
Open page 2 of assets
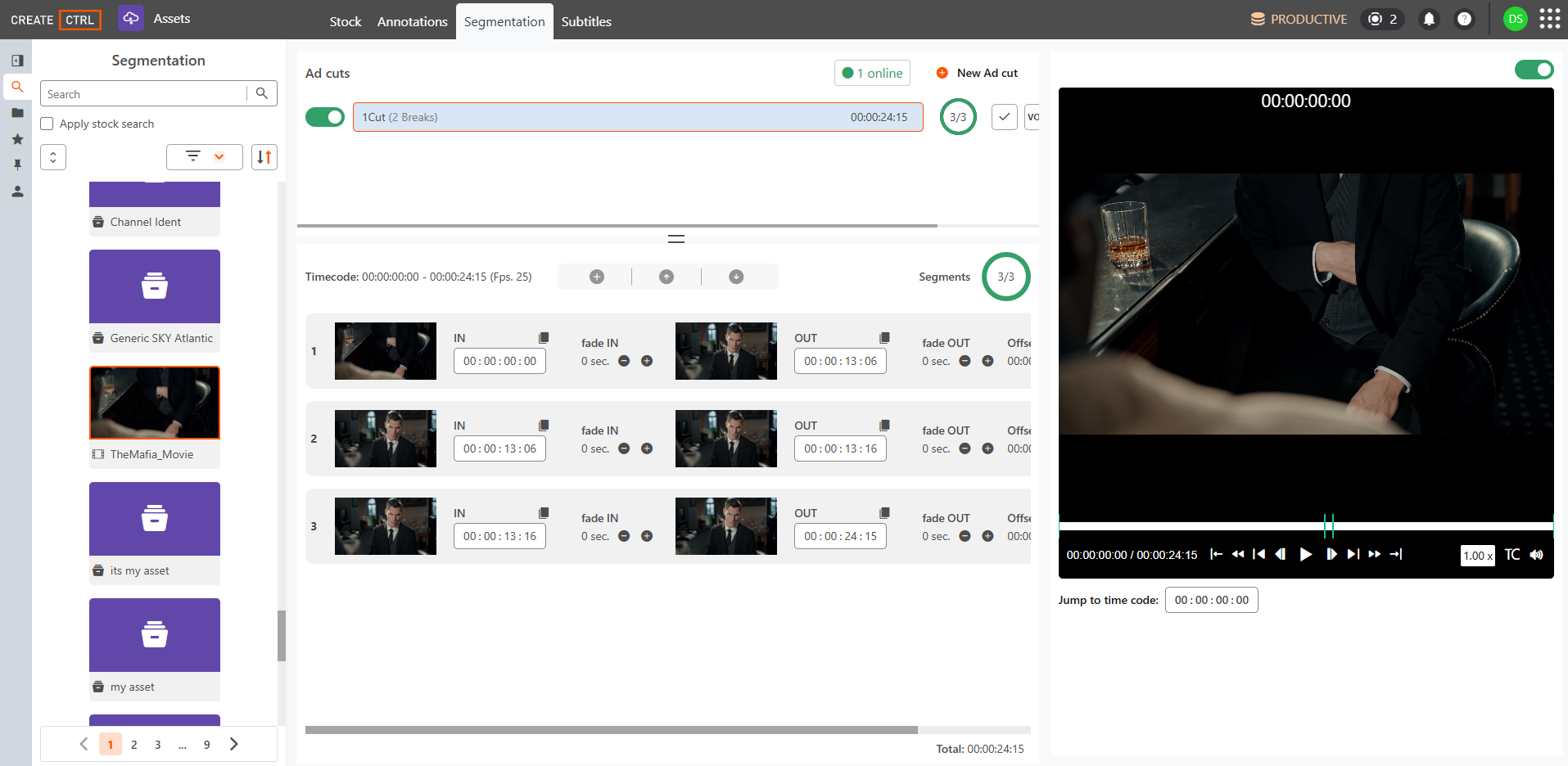pyautogui.click(x=134, y=745)
